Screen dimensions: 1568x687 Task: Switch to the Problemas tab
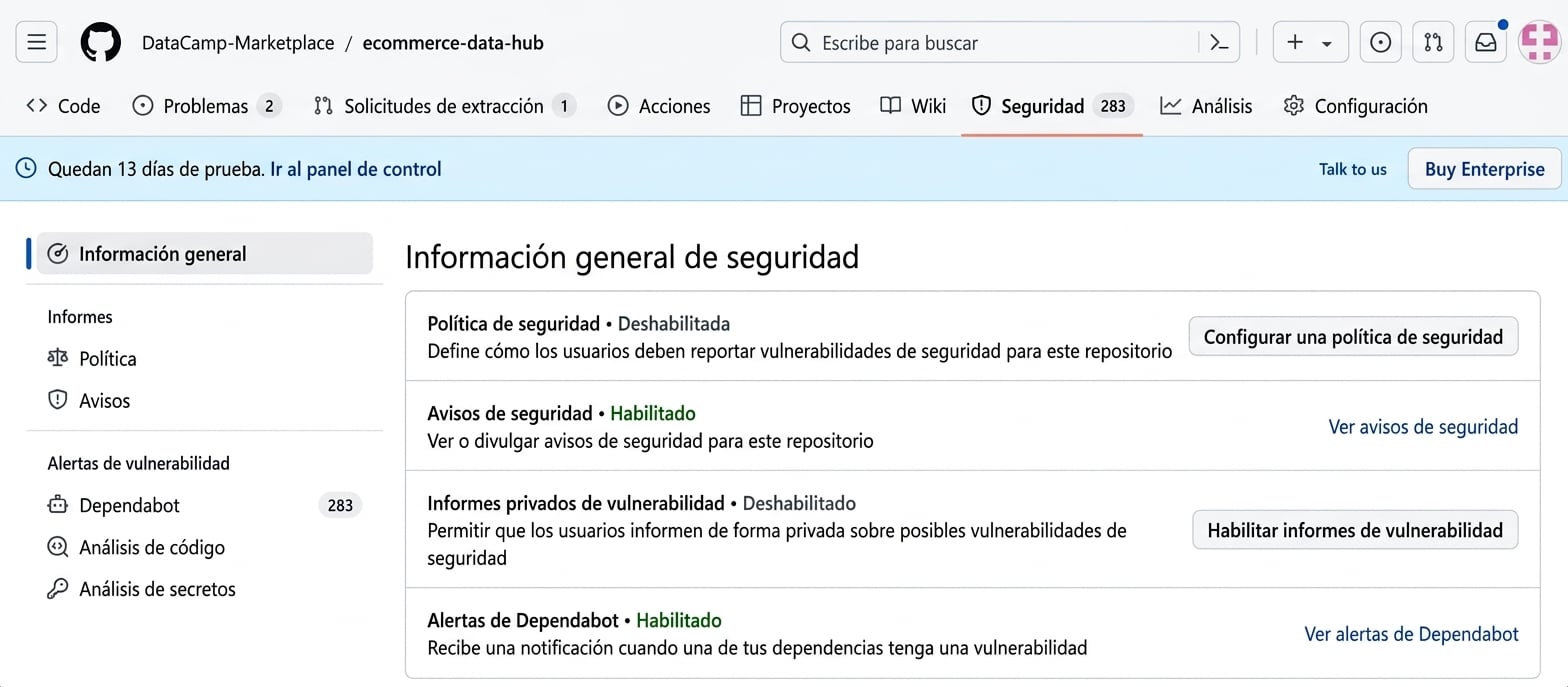point(207,106)
